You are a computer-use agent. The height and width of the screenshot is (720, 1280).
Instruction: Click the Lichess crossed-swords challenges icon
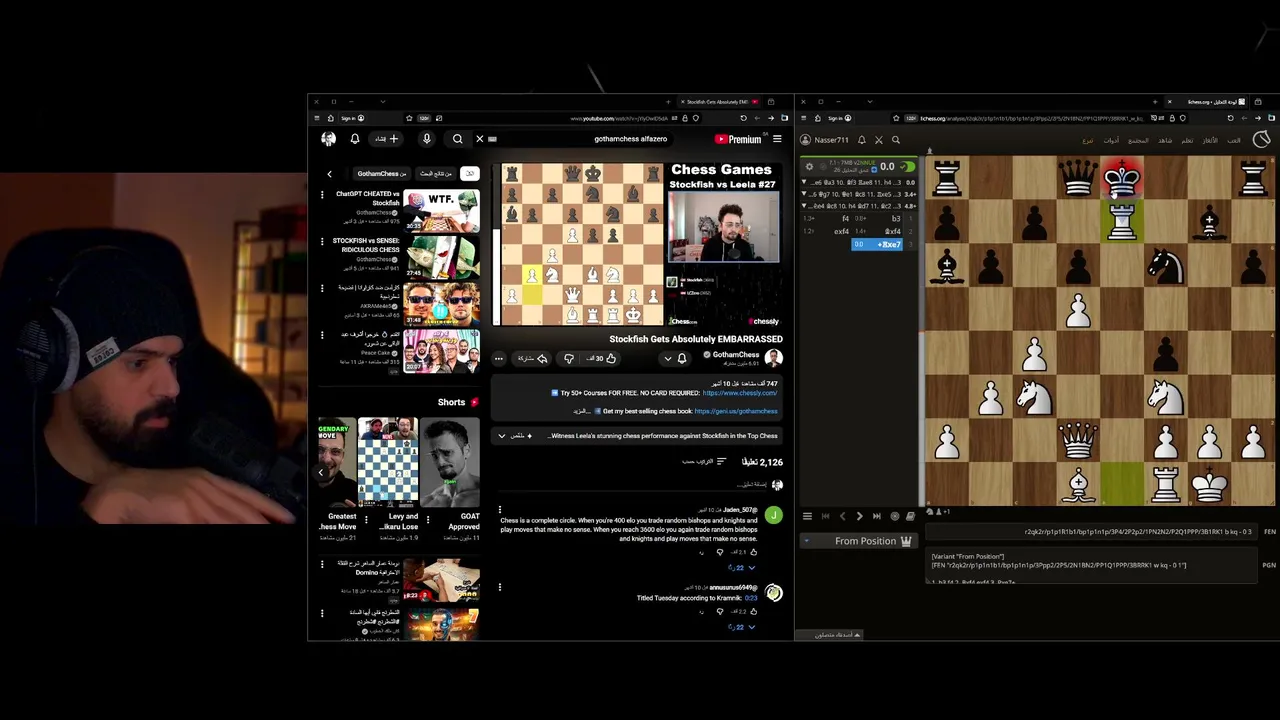(879, 140)
